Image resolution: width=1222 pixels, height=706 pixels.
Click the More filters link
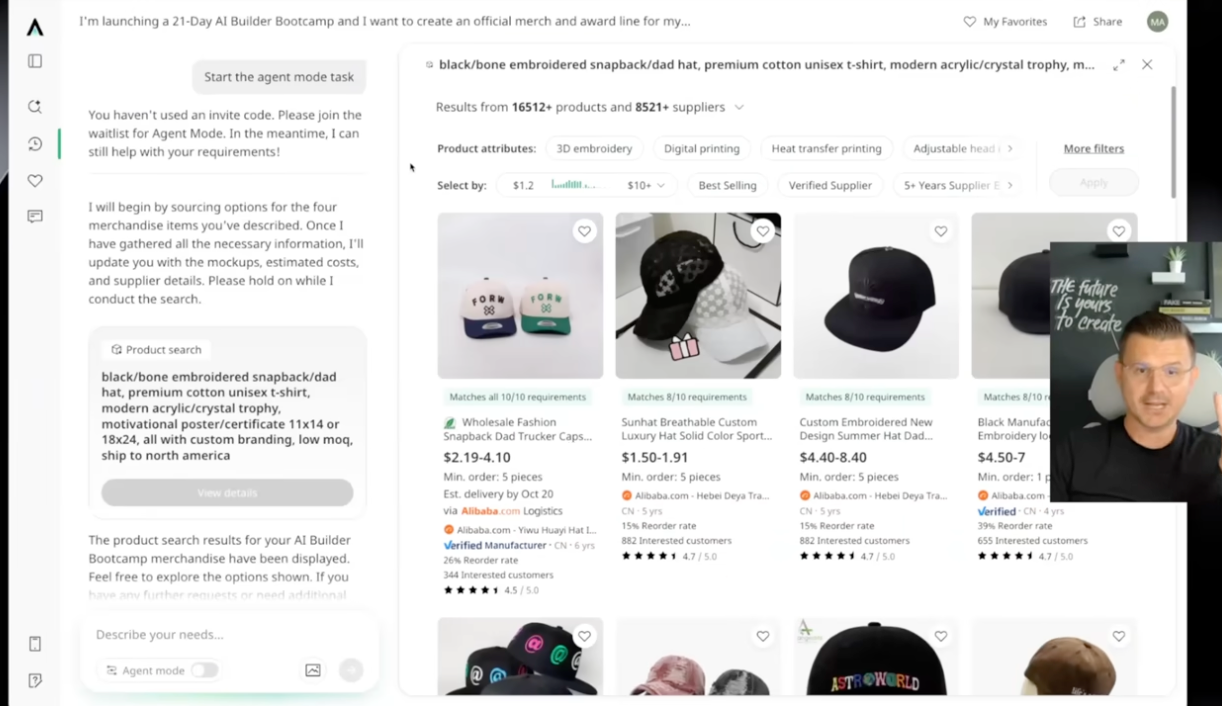coord(1093,148)
